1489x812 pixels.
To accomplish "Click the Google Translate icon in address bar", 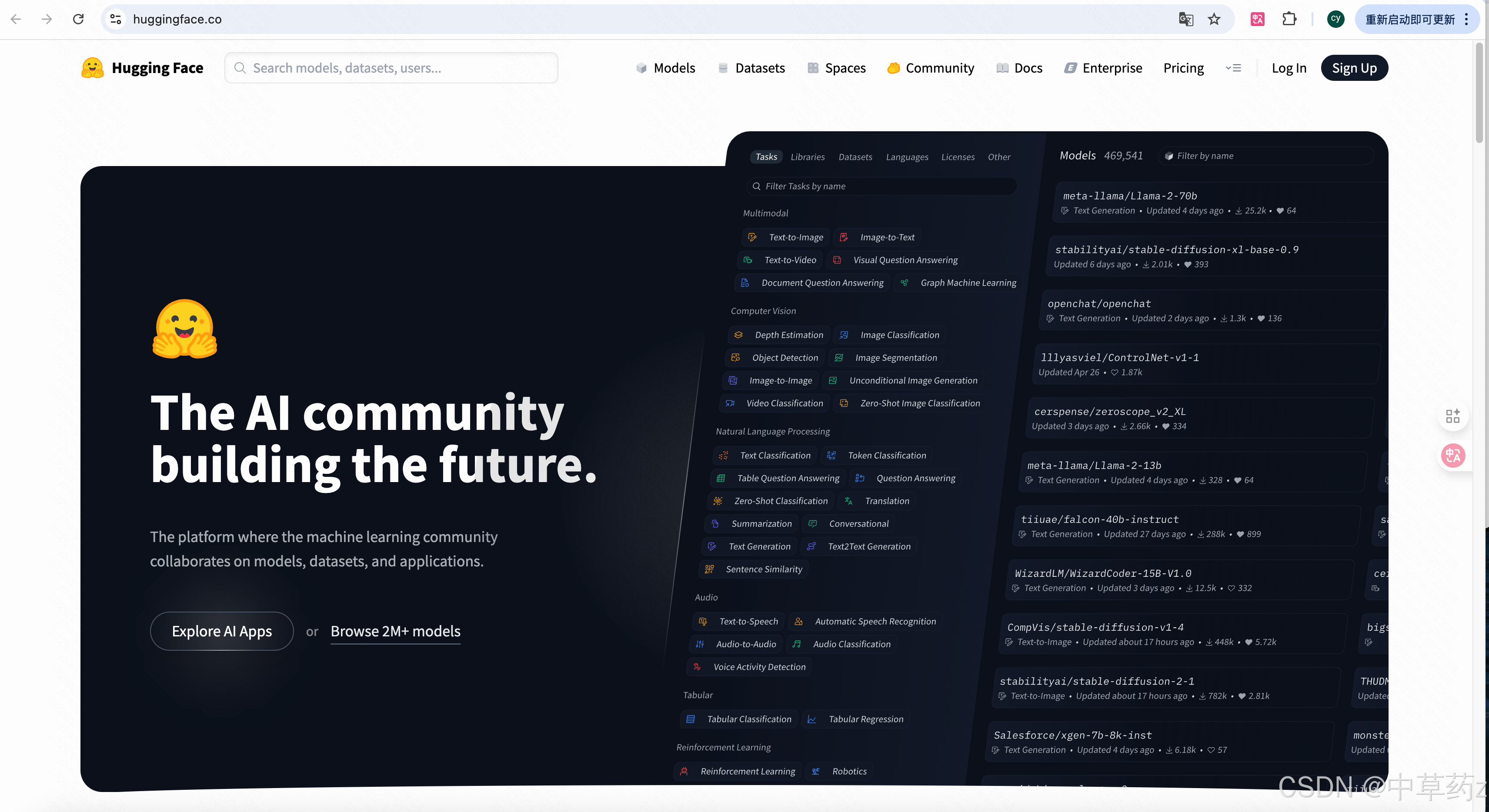I will (x=1185, y=19).
